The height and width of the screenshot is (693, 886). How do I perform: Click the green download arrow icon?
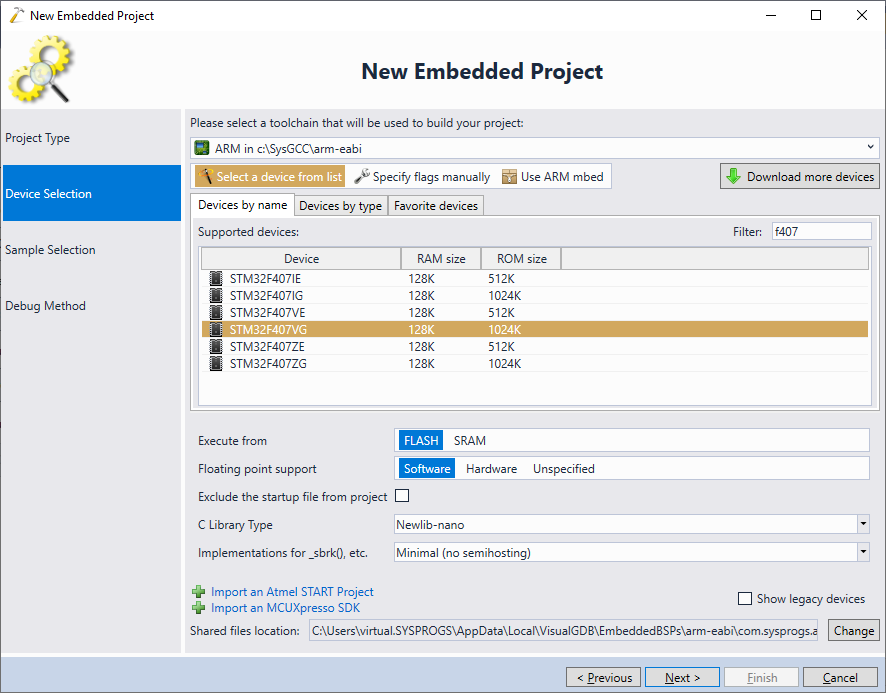[x=733, y=177]
